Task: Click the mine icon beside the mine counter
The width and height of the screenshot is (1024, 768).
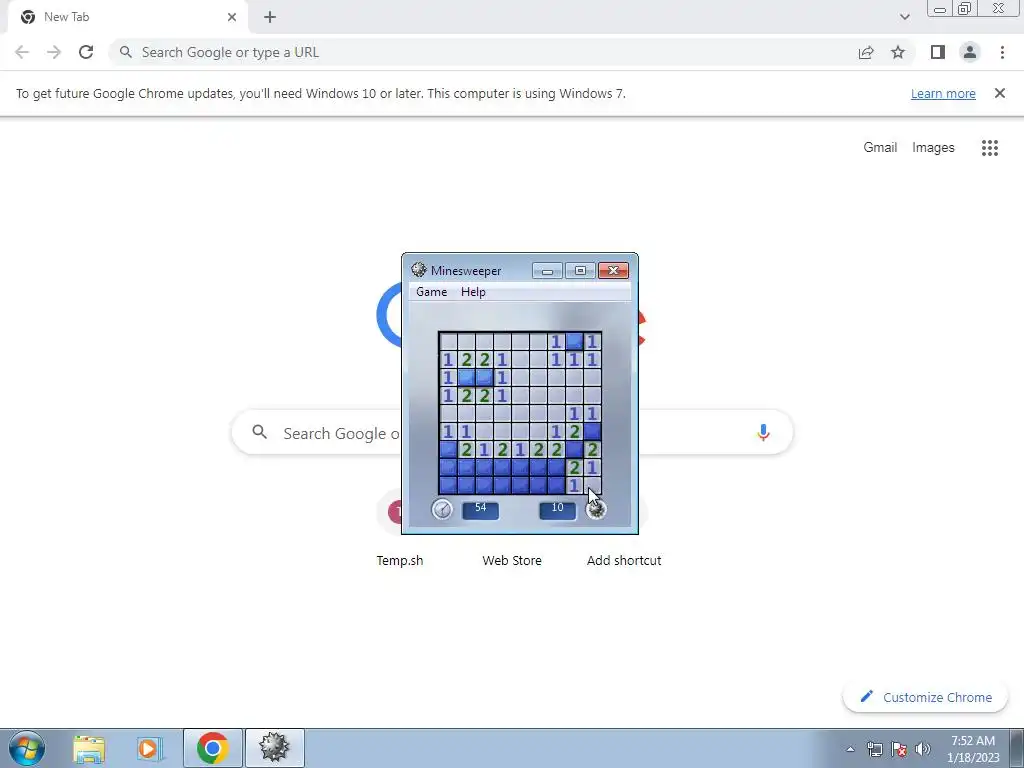Action: [x=596, y=509]
